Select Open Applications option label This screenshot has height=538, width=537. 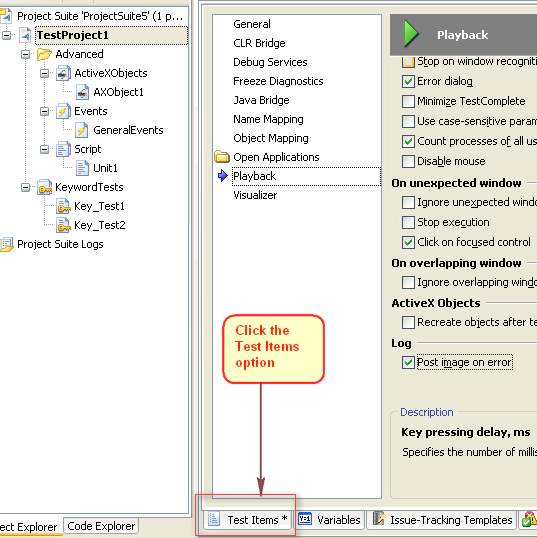(276, 157)
